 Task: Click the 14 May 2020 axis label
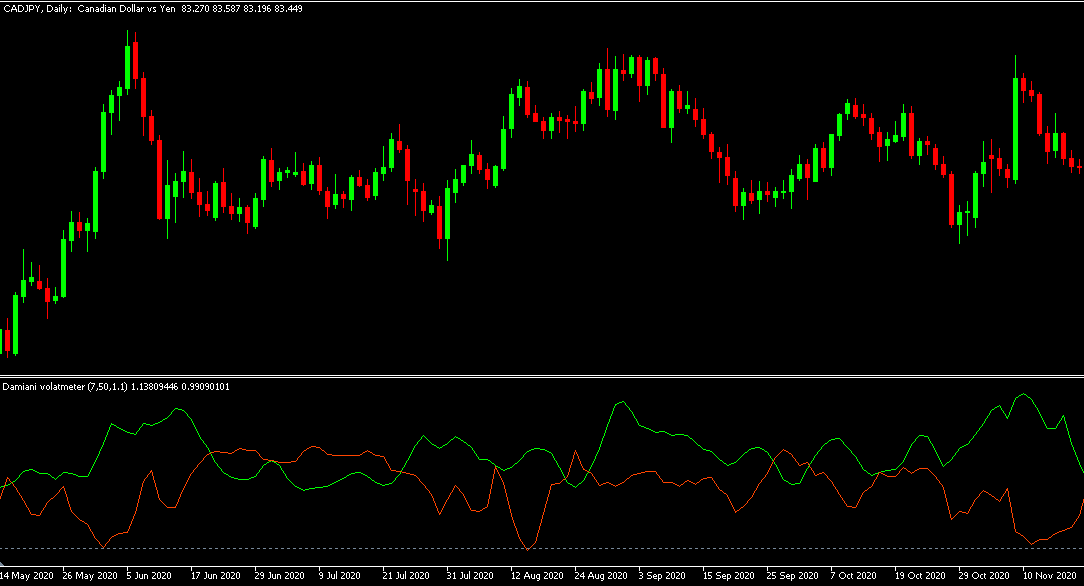coord(26,575)
